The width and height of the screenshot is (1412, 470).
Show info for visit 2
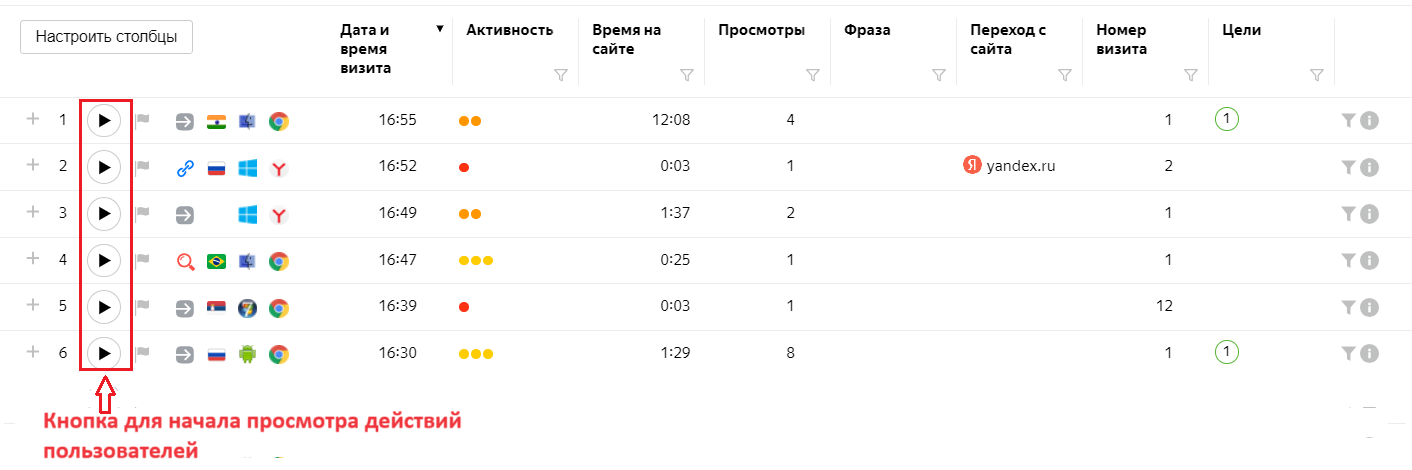coord(1370,168)
